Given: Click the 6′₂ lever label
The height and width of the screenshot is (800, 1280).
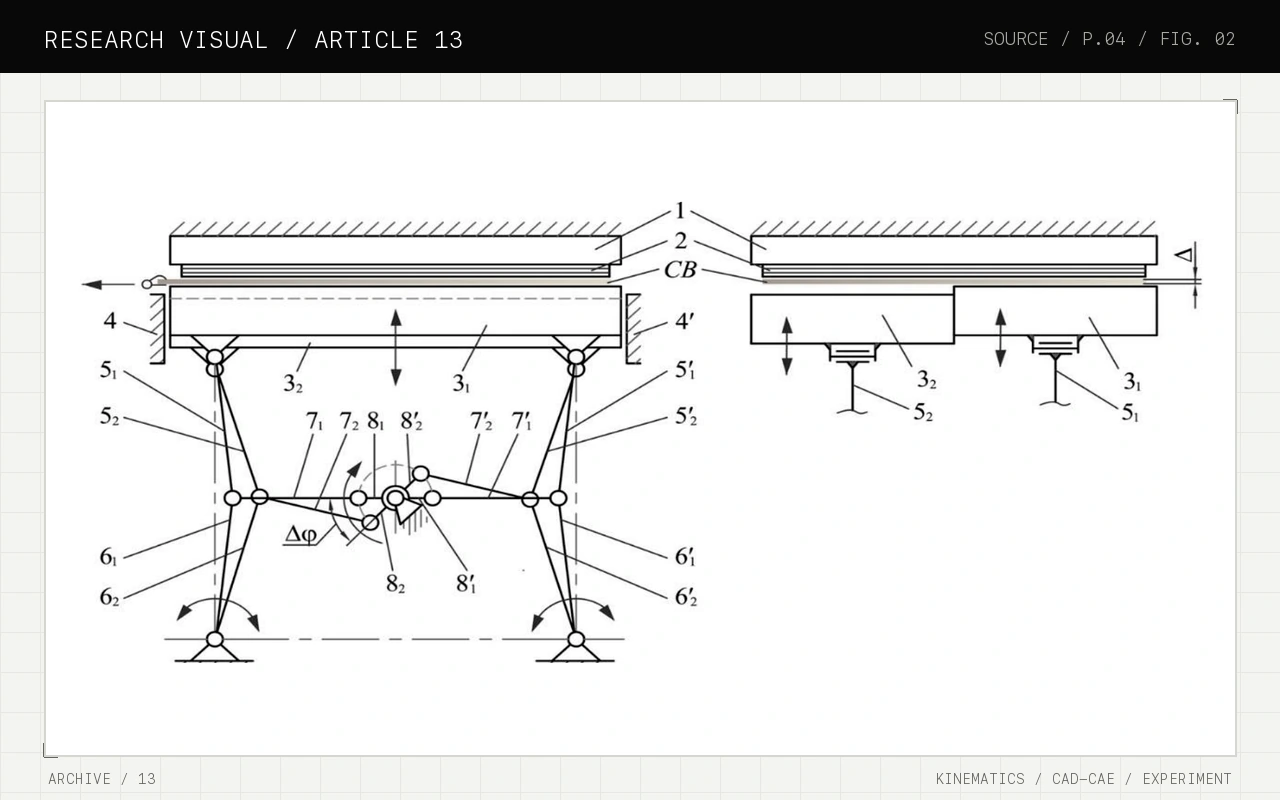Looking at the screenshot, I should (686, 597).
